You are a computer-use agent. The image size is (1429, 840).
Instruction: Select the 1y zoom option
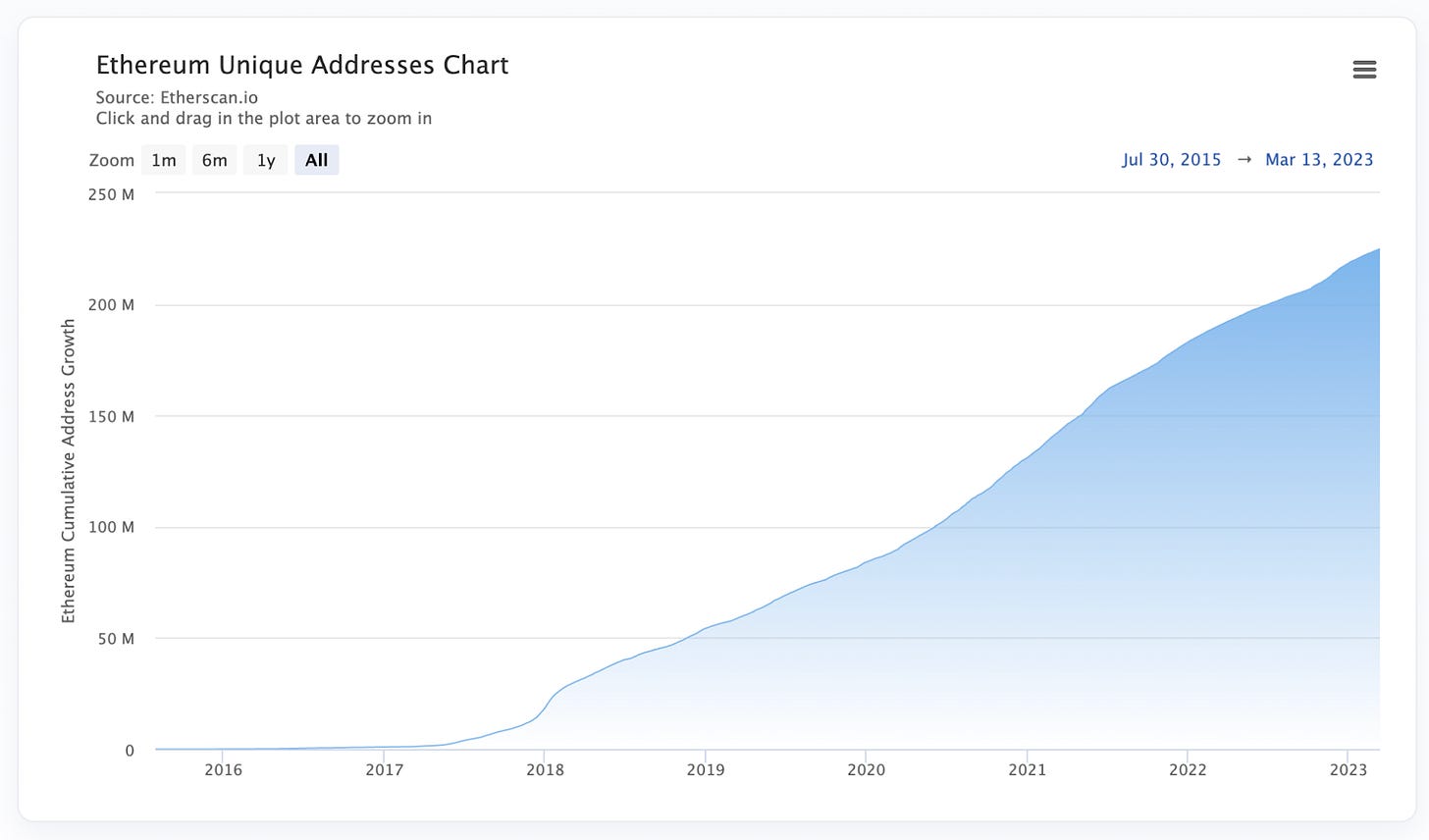coord(265,159)
